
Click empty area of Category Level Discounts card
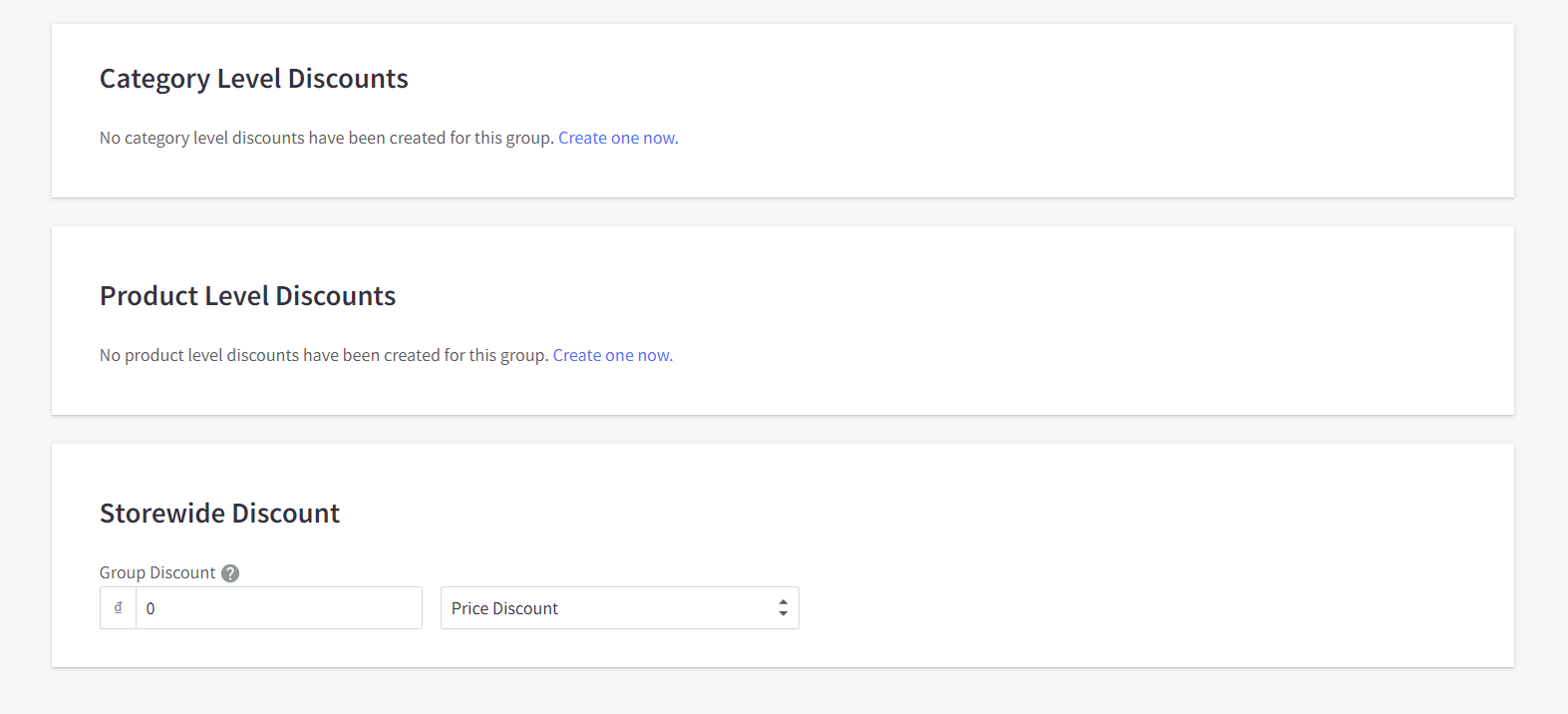click(x=1097, y=110)
